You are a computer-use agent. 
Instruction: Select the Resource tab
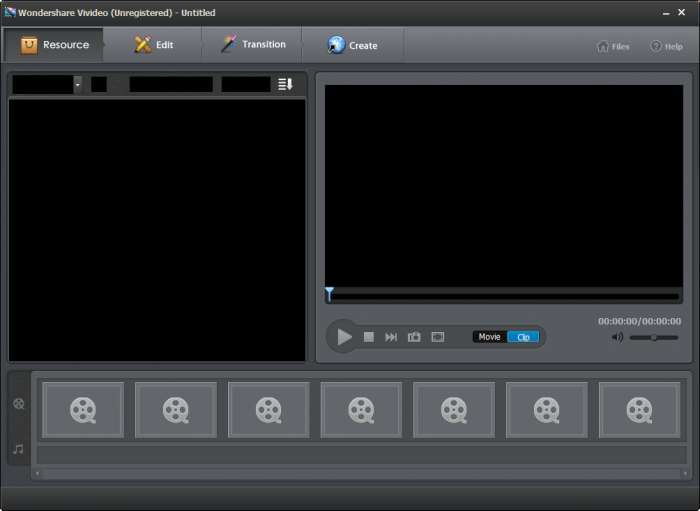(55, 45)
